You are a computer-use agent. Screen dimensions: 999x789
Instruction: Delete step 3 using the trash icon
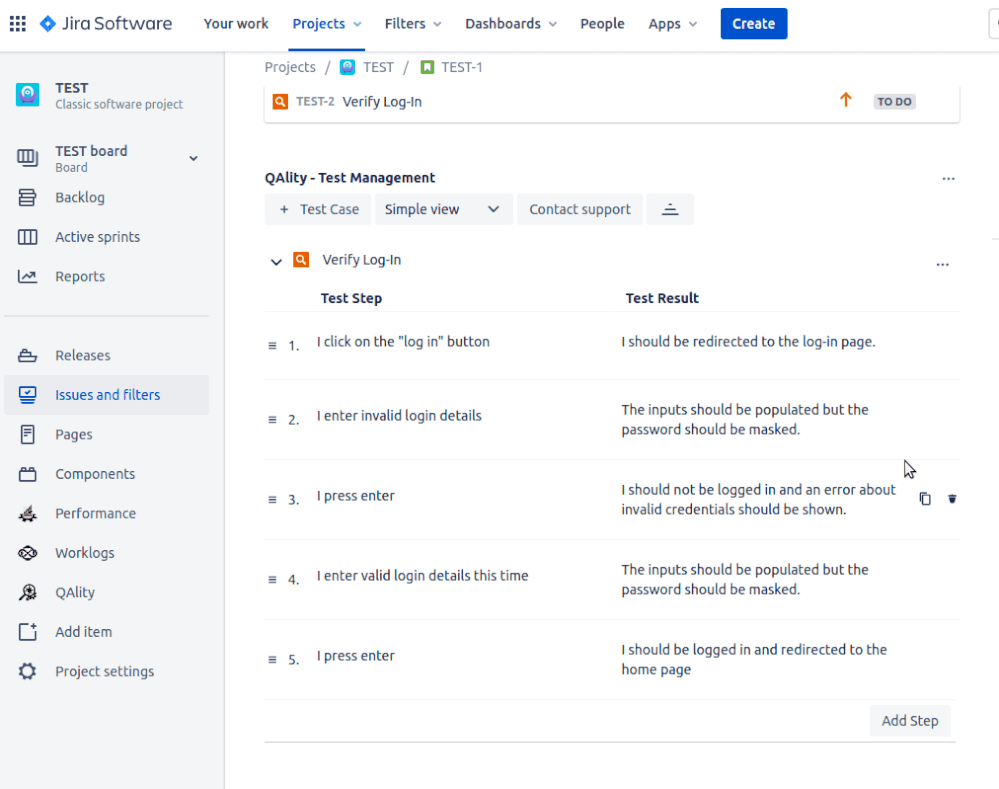(x=951, y=498)
